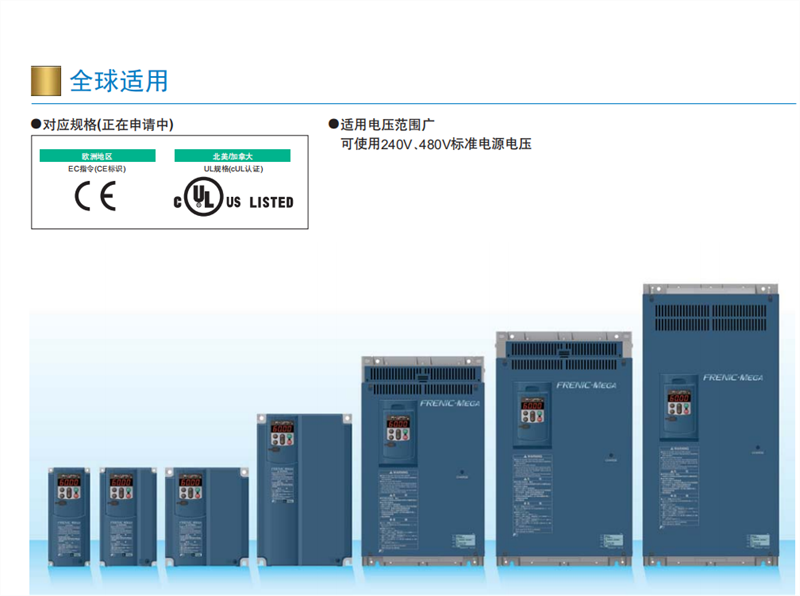Click the gold square beside 全球适用
This screenshot has height=596, width=800.
pos(46,81)
